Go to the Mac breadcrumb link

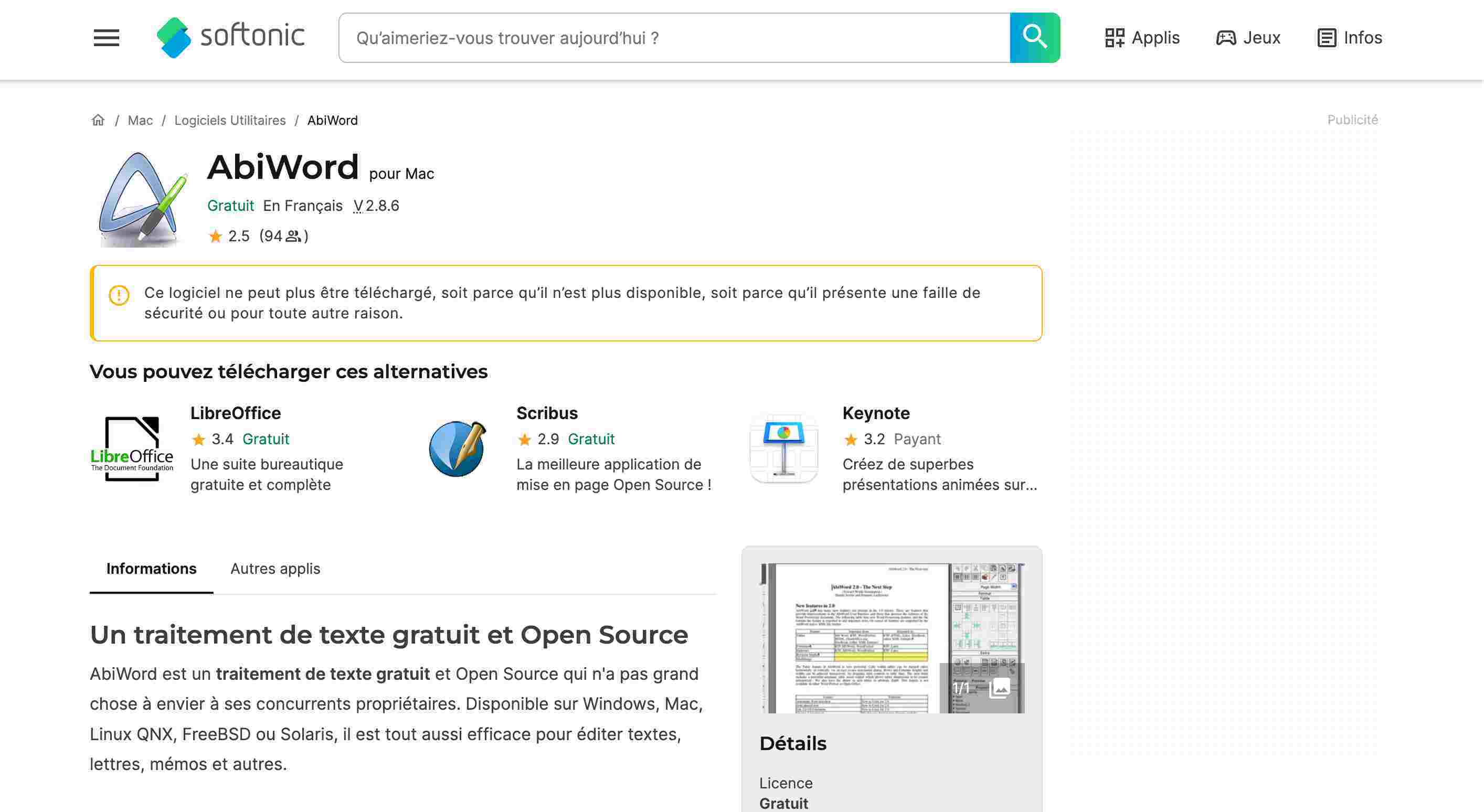click(140, 120)
